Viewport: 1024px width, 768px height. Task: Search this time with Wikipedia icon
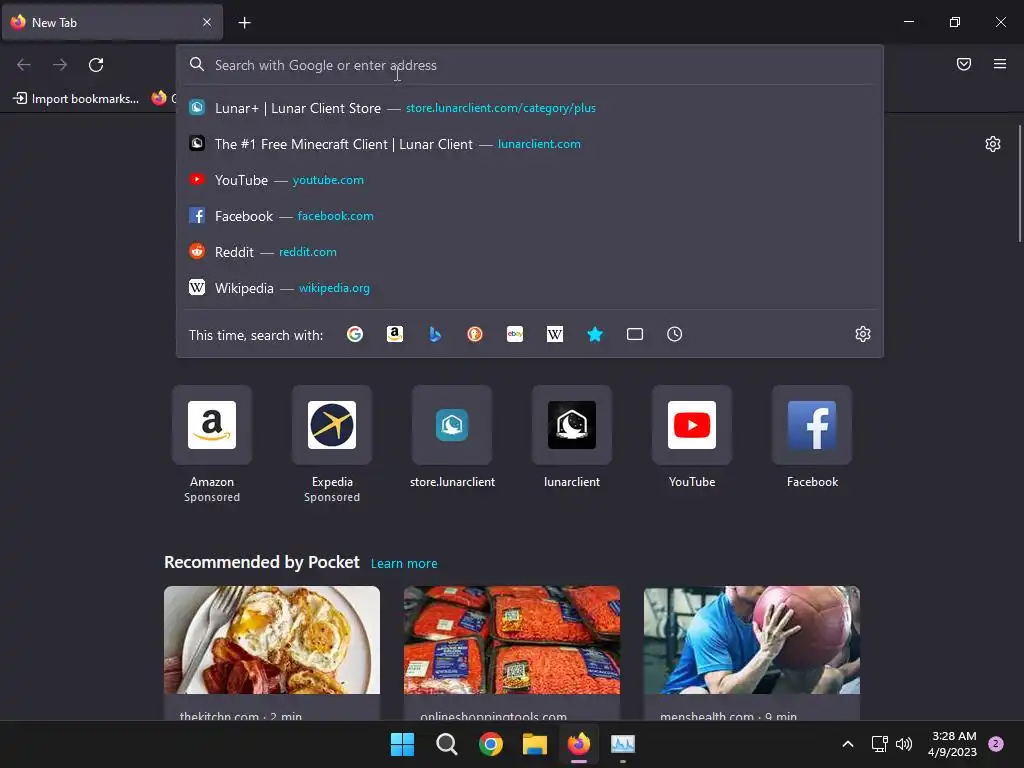554,334
